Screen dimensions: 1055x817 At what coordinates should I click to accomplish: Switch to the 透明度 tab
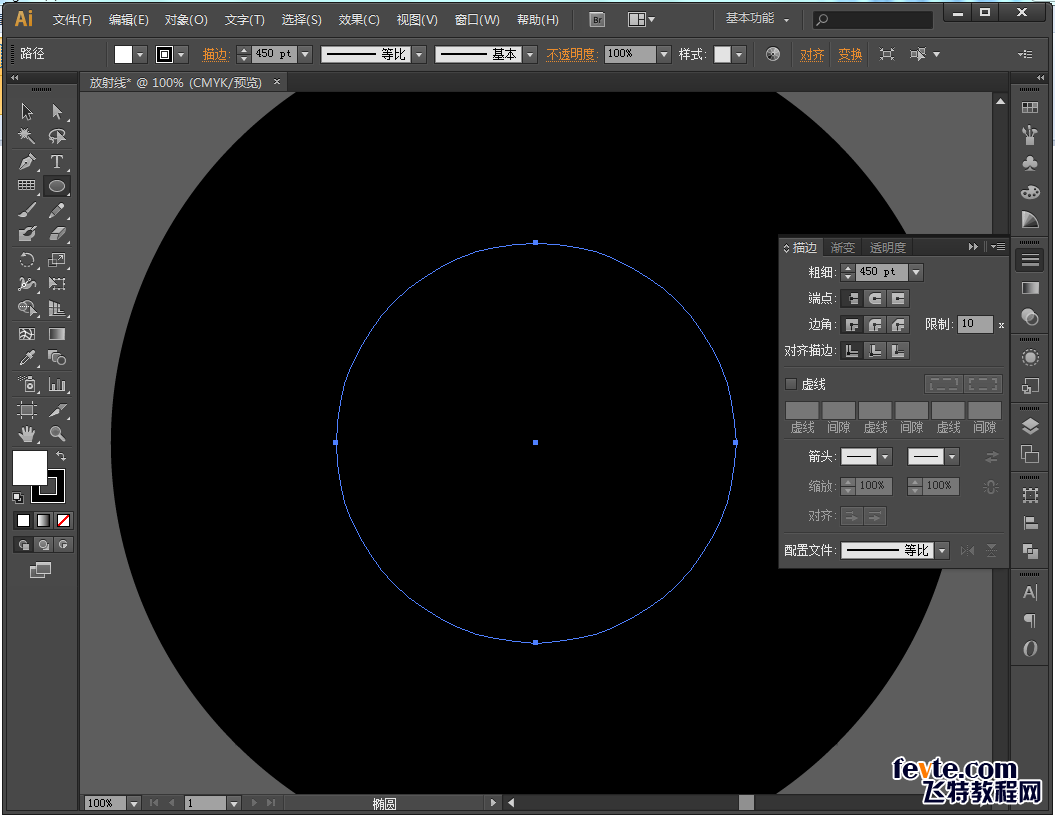click(887, 248)
